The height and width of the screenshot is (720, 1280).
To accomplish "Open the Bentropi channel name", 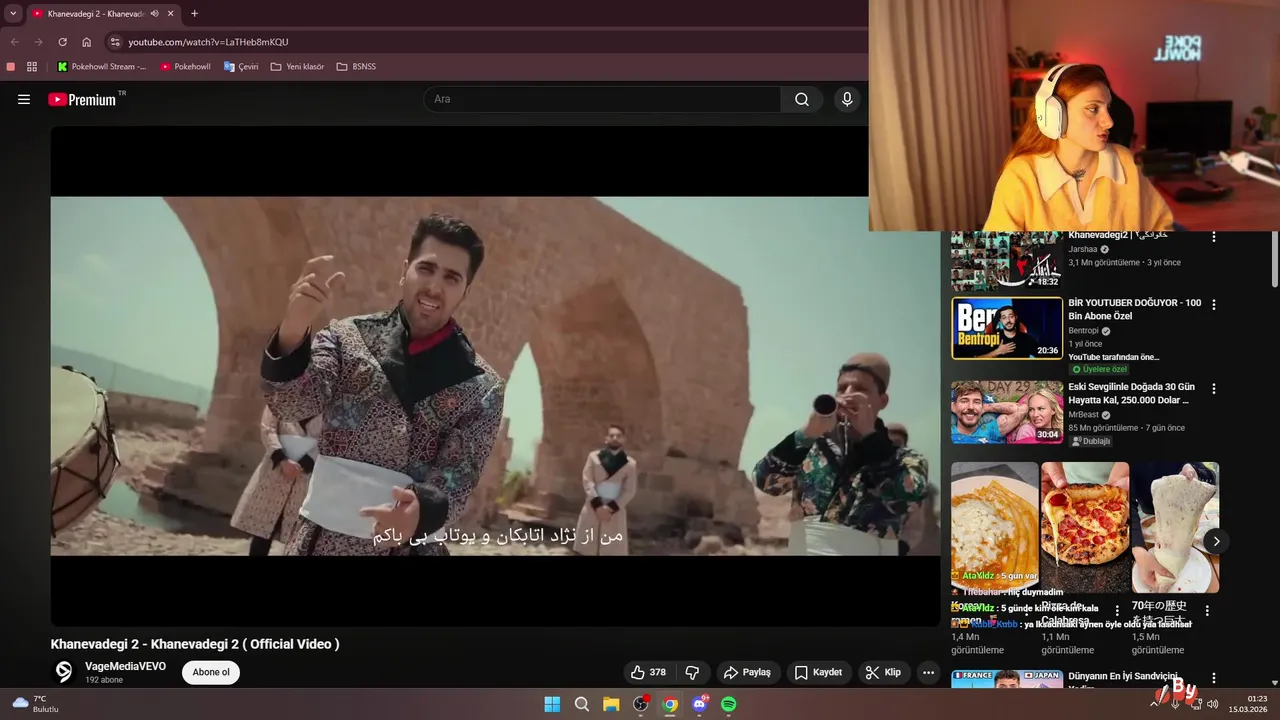I will point(1083,330).
